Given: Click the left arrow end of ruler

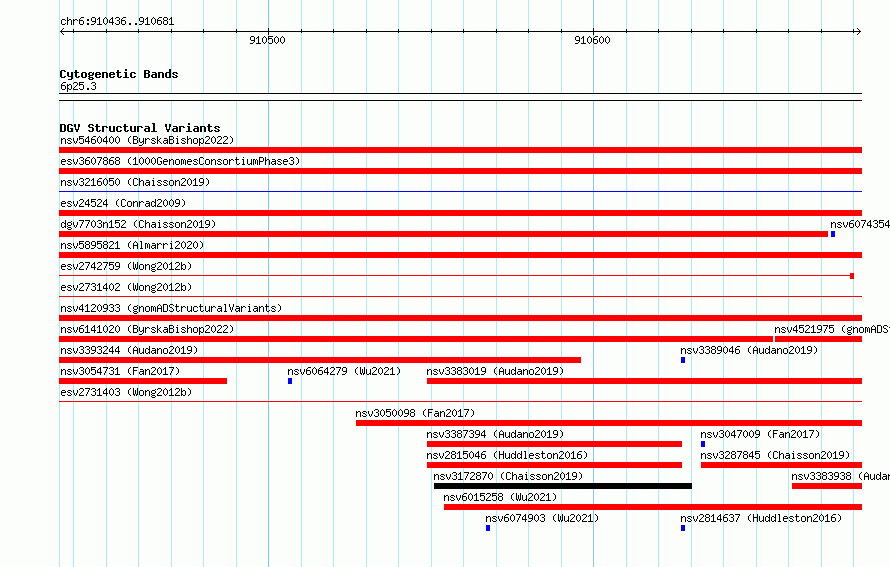Looking at the screenshot, I should pos(63,31).
